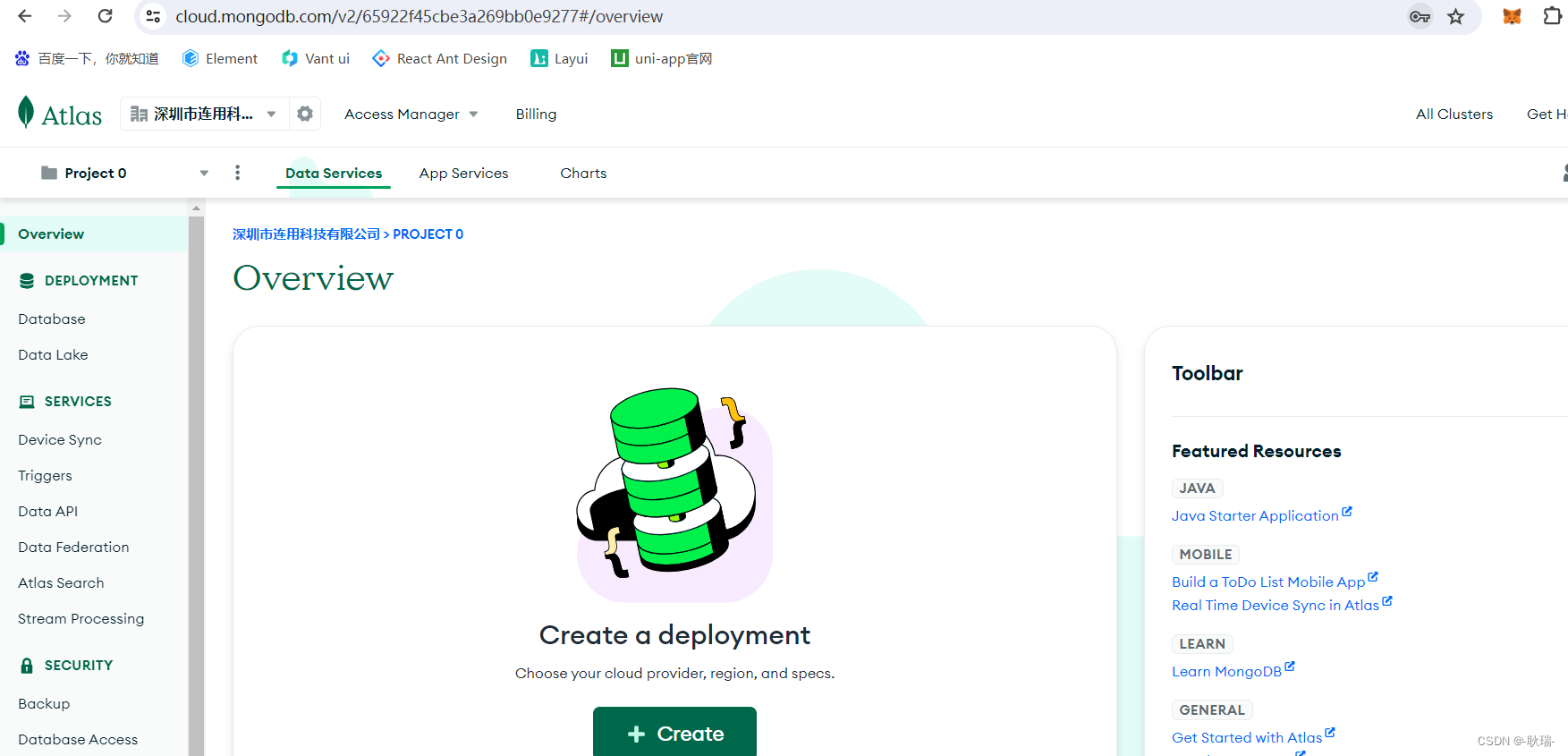Open the MetaMask fox extension

(x=1512, y=16)
